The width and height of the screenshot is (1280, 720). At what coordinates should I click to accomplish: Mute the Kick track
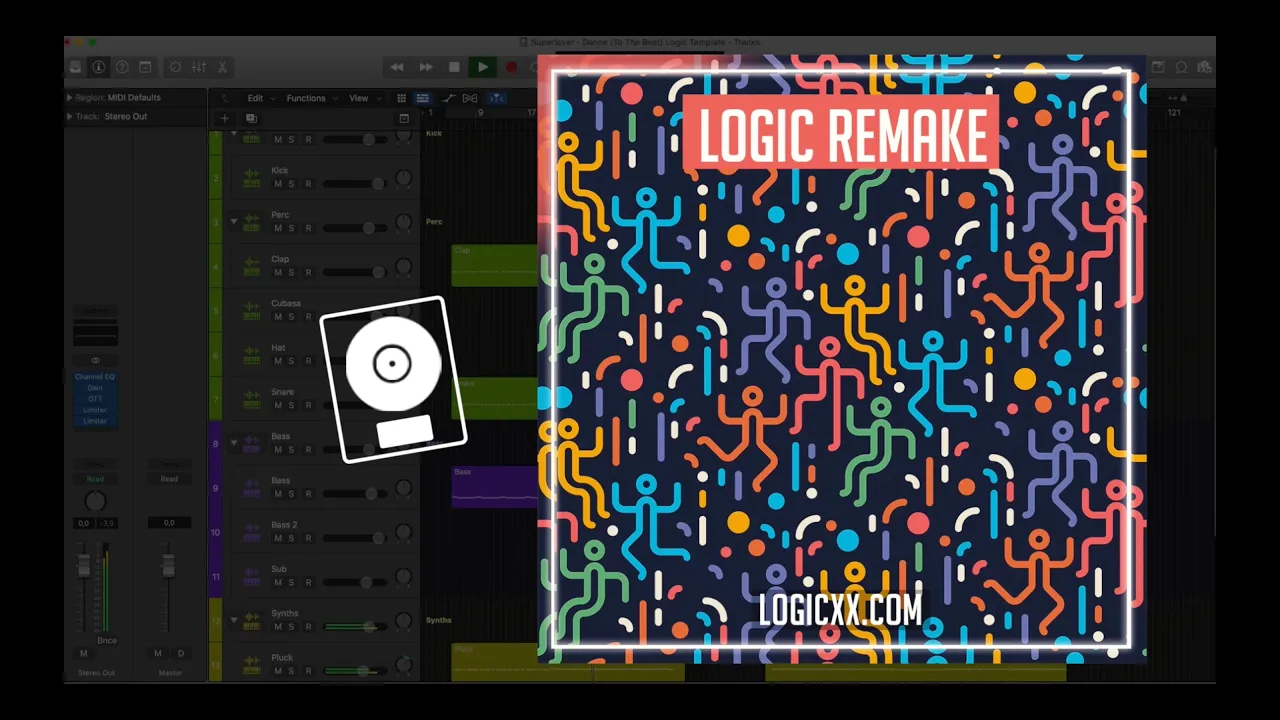point(278,184)
